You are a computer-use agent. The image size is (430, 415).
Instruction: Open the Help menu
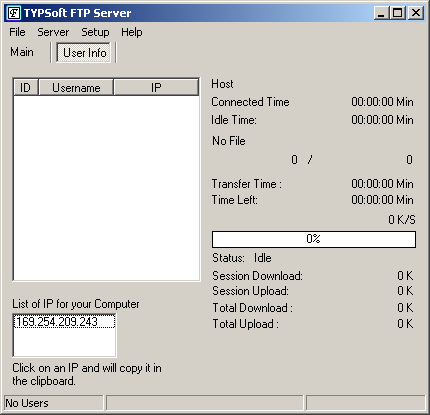[132, 32]
